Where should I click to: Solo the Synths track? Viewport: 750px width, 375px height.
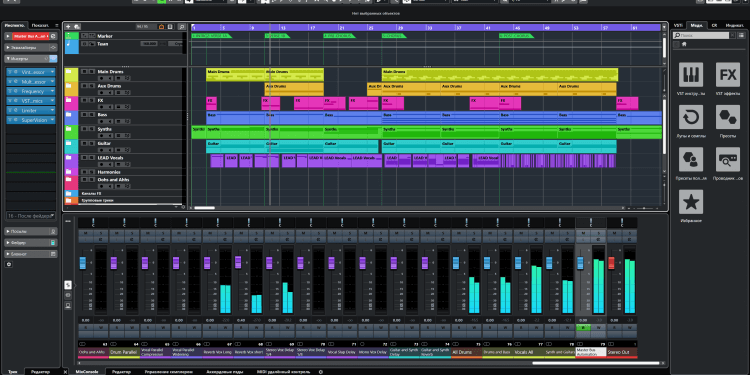91,129
